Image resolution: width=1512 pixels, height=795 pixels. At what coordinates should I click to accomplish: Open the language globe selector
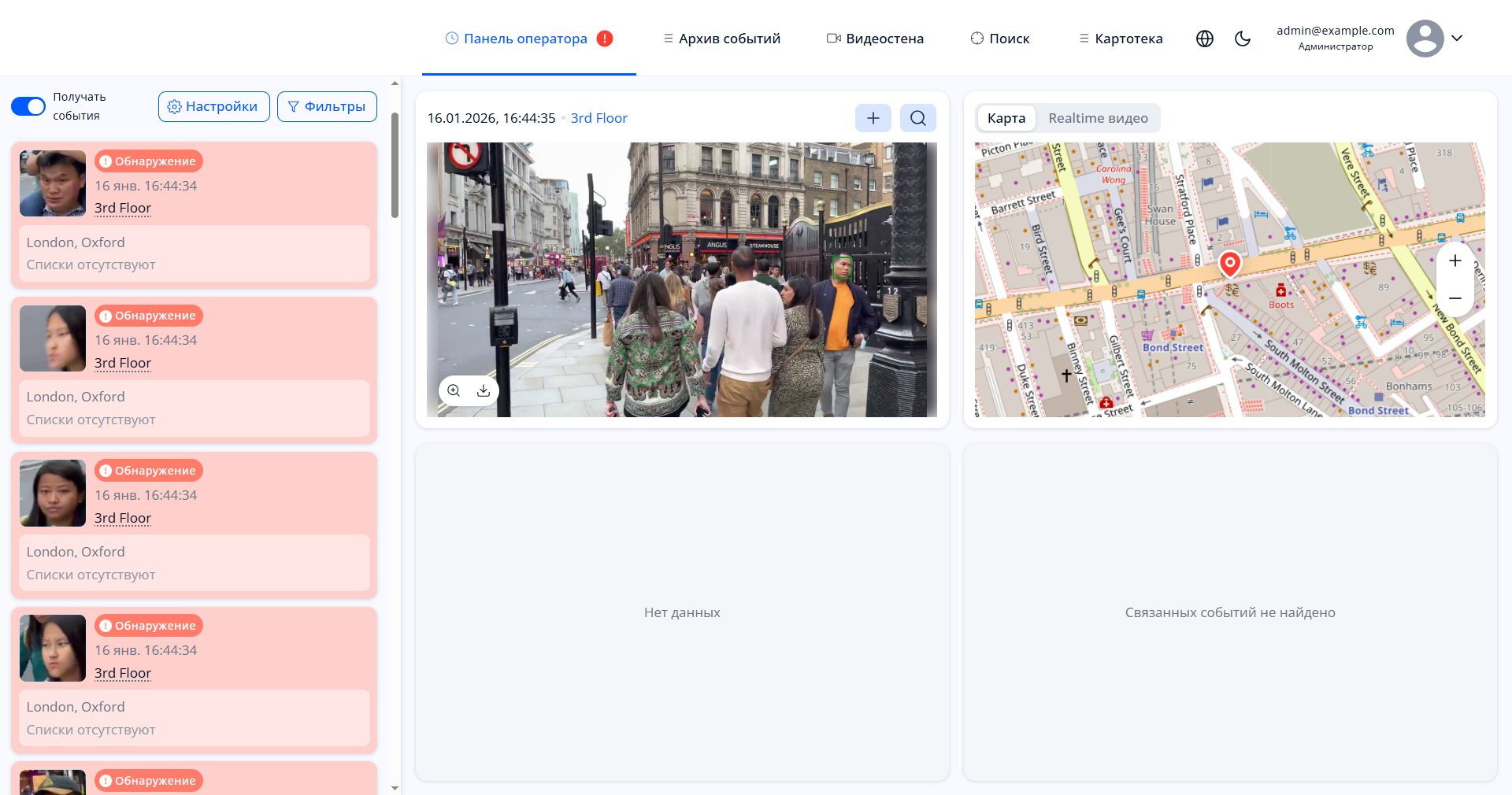tap(1204, 39)
